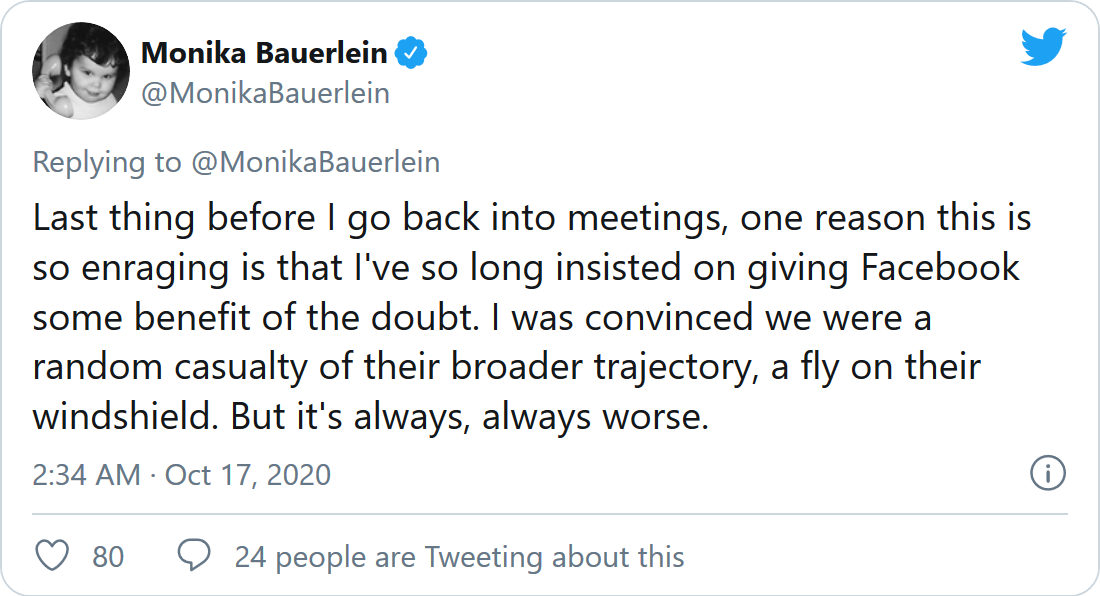Click the like count 80
This screenshot has height=596, width=1100.
(x=108, y=557)
